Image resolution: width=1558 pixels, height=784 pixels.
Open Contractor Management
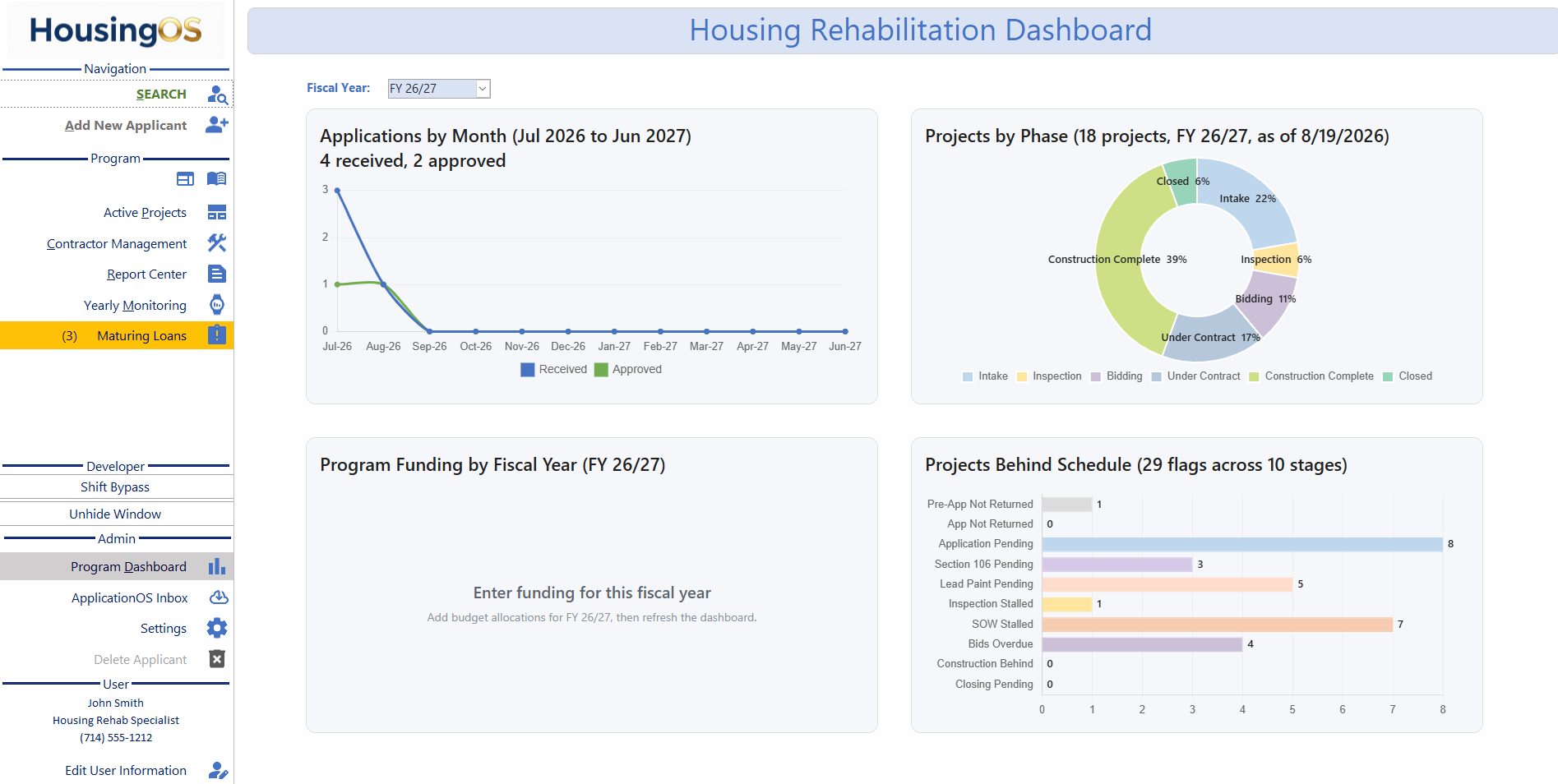pyautogui.click(x=117, y=244)
